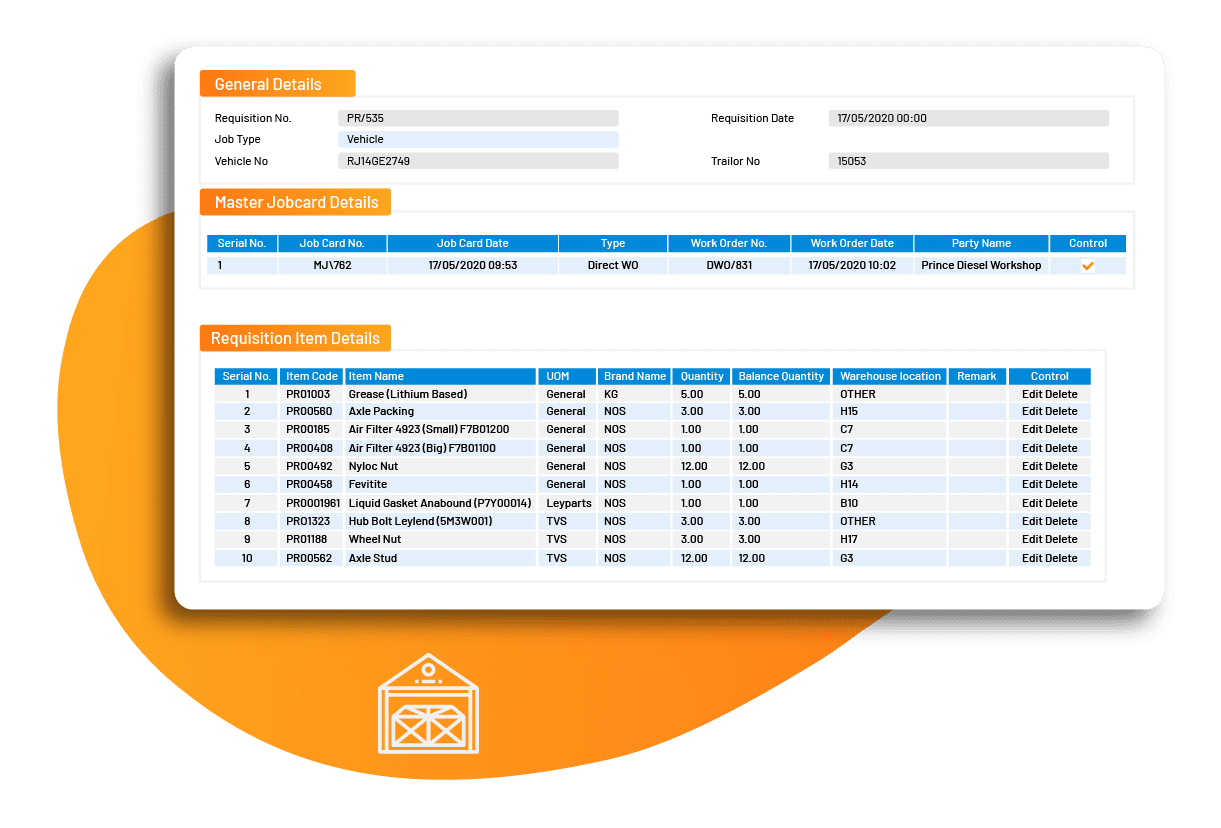
Task: Click the warehouse icon below the card
Action: [428, 704]
